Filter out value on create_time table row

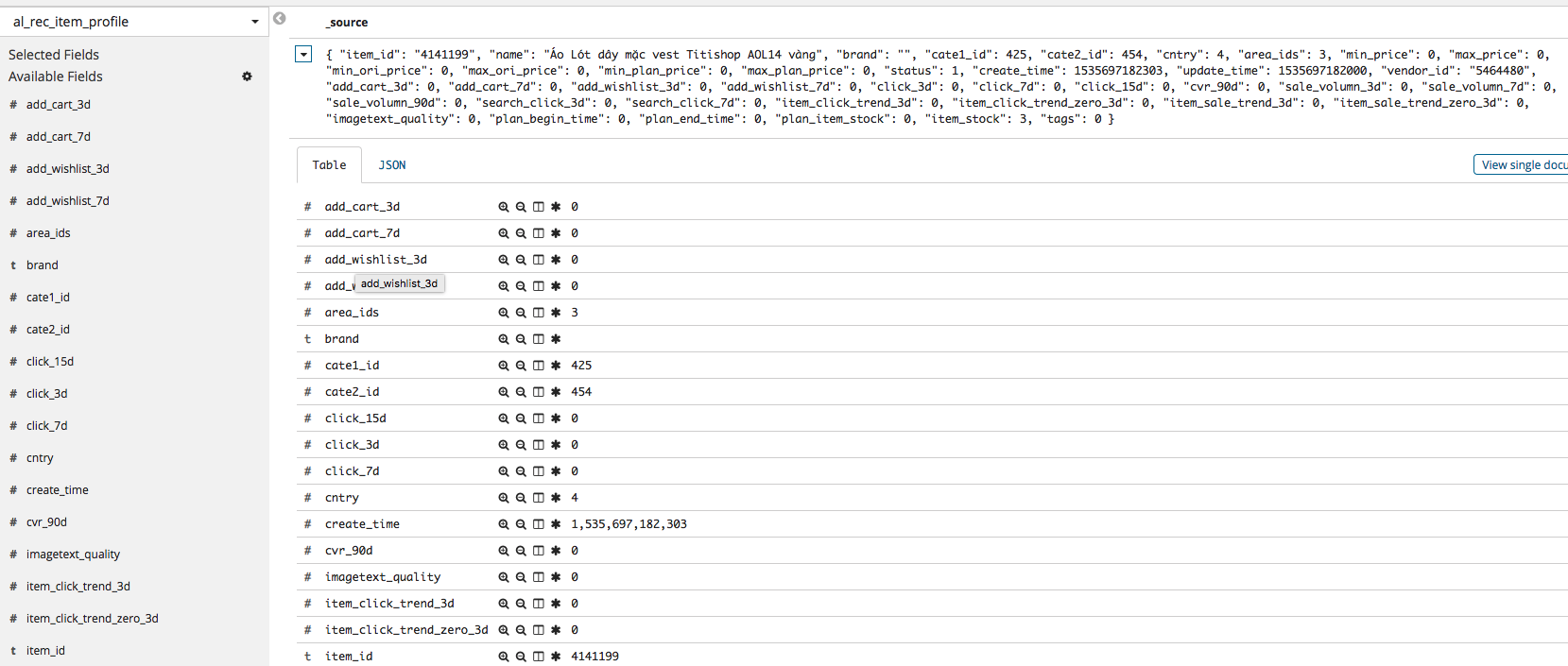[x=521, y=524]
